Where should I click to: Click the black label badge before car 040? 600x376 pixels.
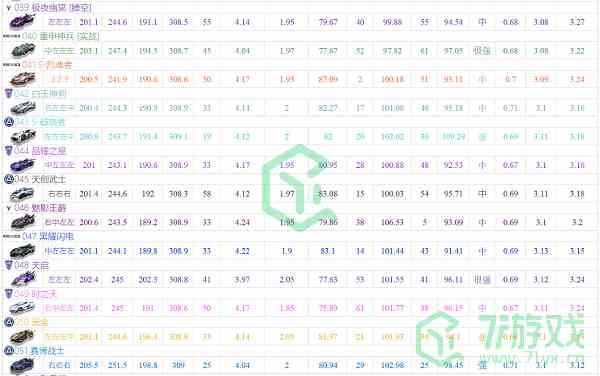click(11, 36)
